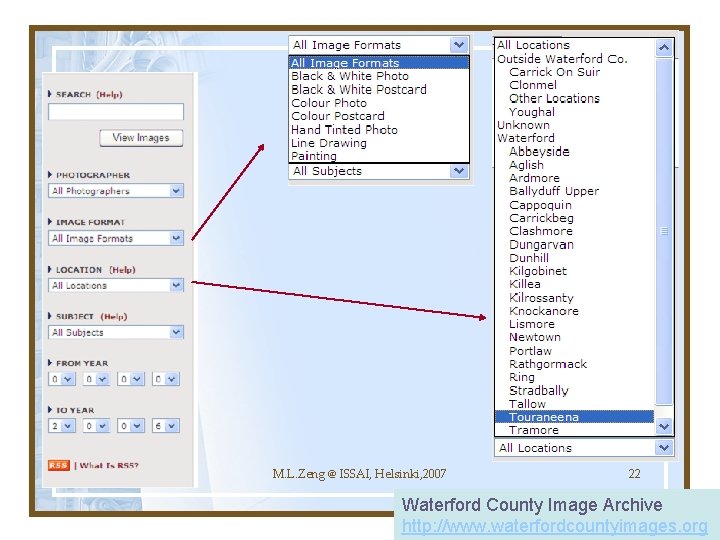Open the fourth From Year digit dropdown
The image size is (720, 540).
pyautogui.click(x=165, y=379)
